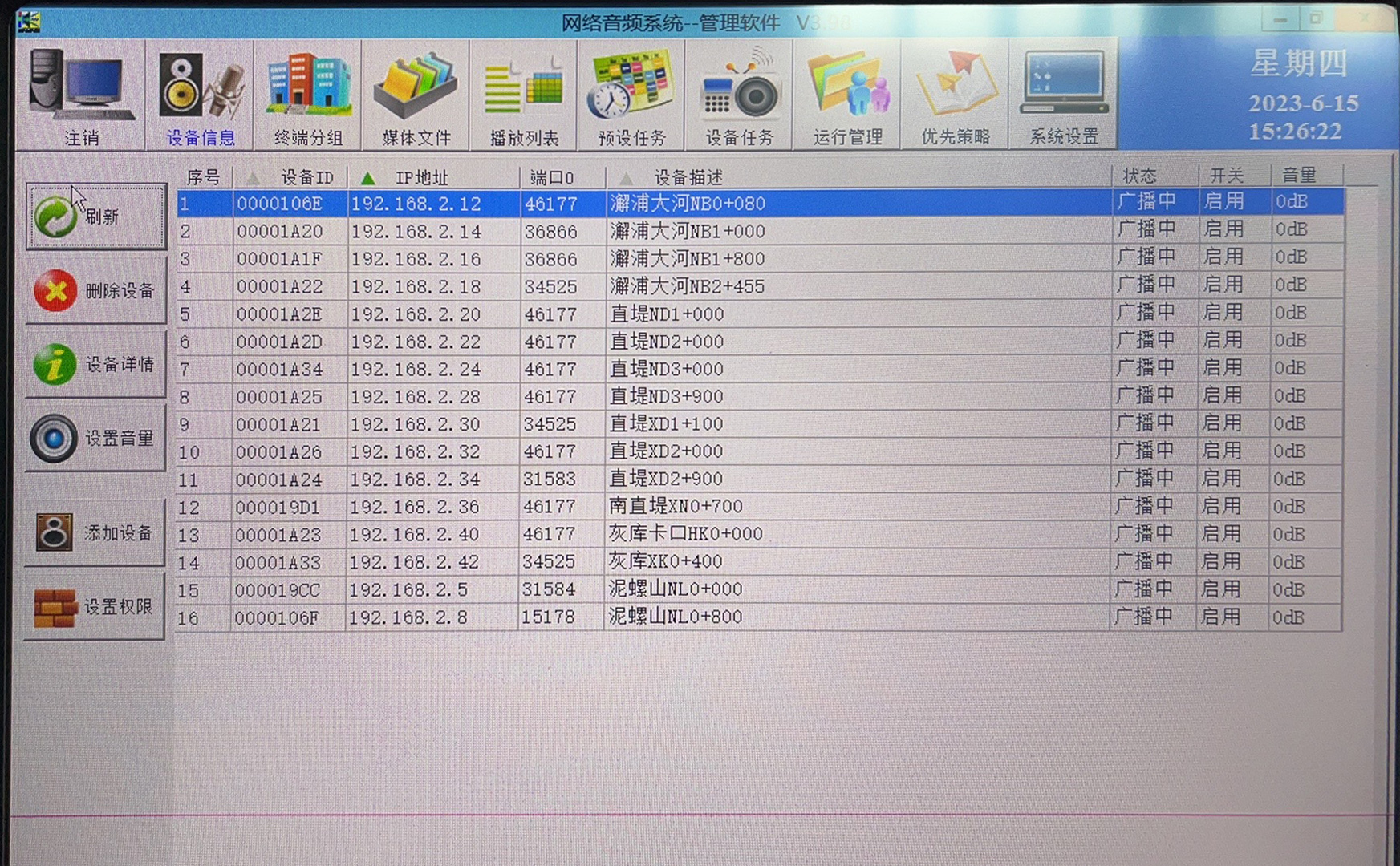Viewport: 1400px width, 866px height.
Task: Click the 设置音量 set volume button
Action: pyautogui.click(x=96, y=439)
